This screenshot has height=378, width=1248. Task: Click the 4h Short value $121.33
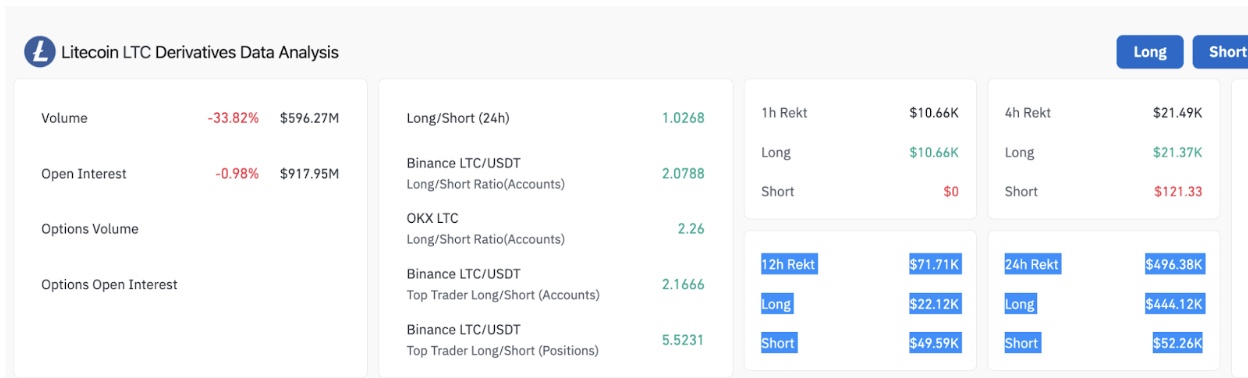(1178, 192)
